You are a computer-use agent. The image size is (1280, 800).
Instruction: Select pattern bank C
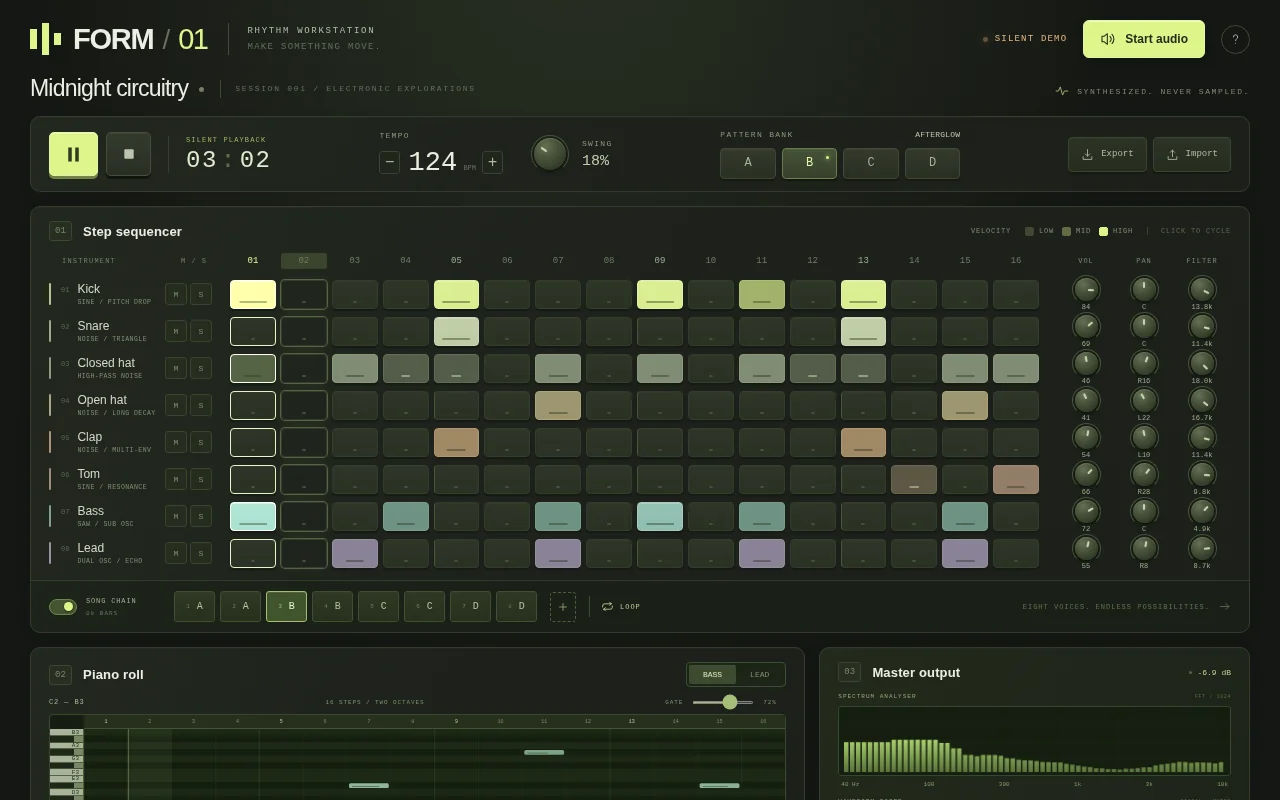click(x=871, y=163)
